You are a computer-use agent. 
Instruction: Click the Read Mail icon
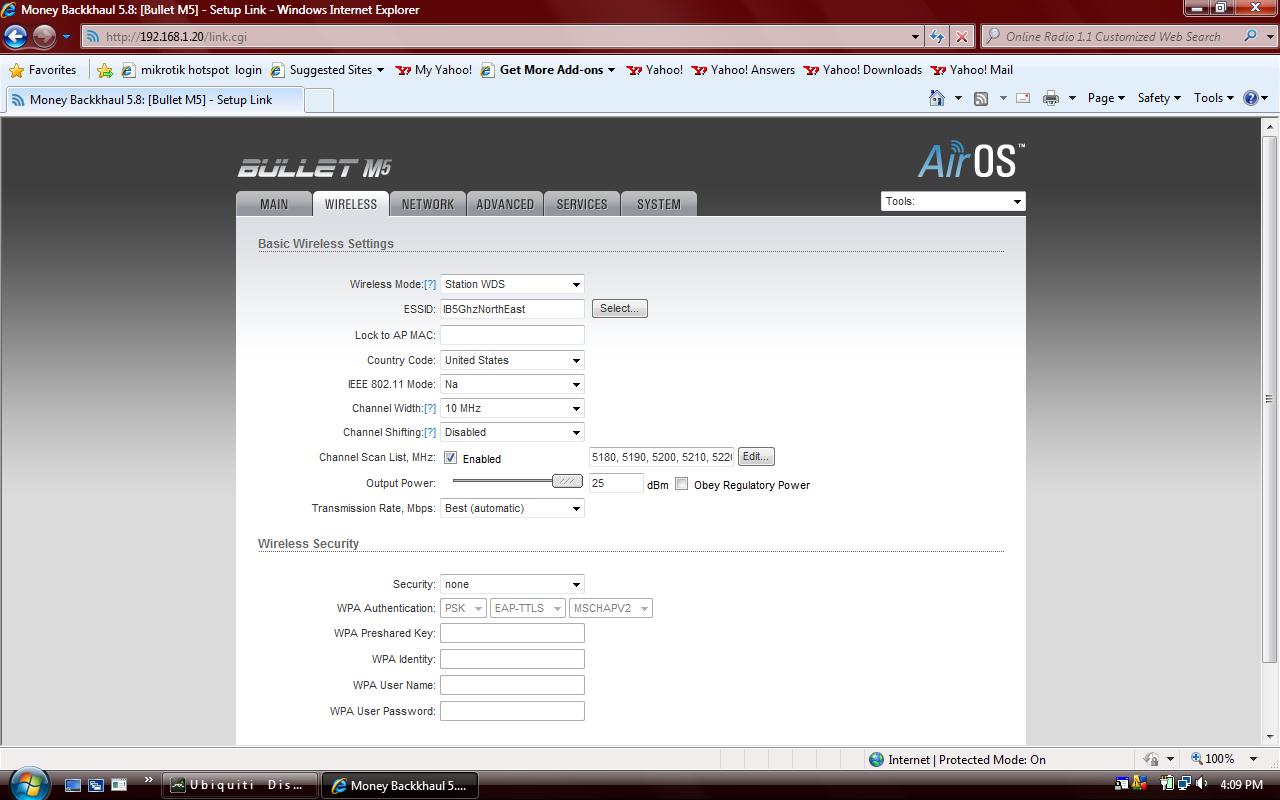pyautogui.click(x=1023, y=98)
